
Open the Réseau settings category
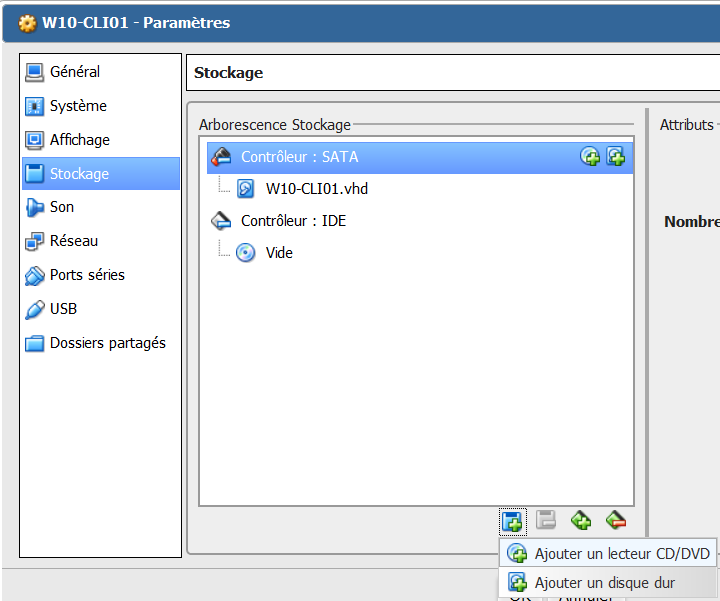[x=101, y=241]
